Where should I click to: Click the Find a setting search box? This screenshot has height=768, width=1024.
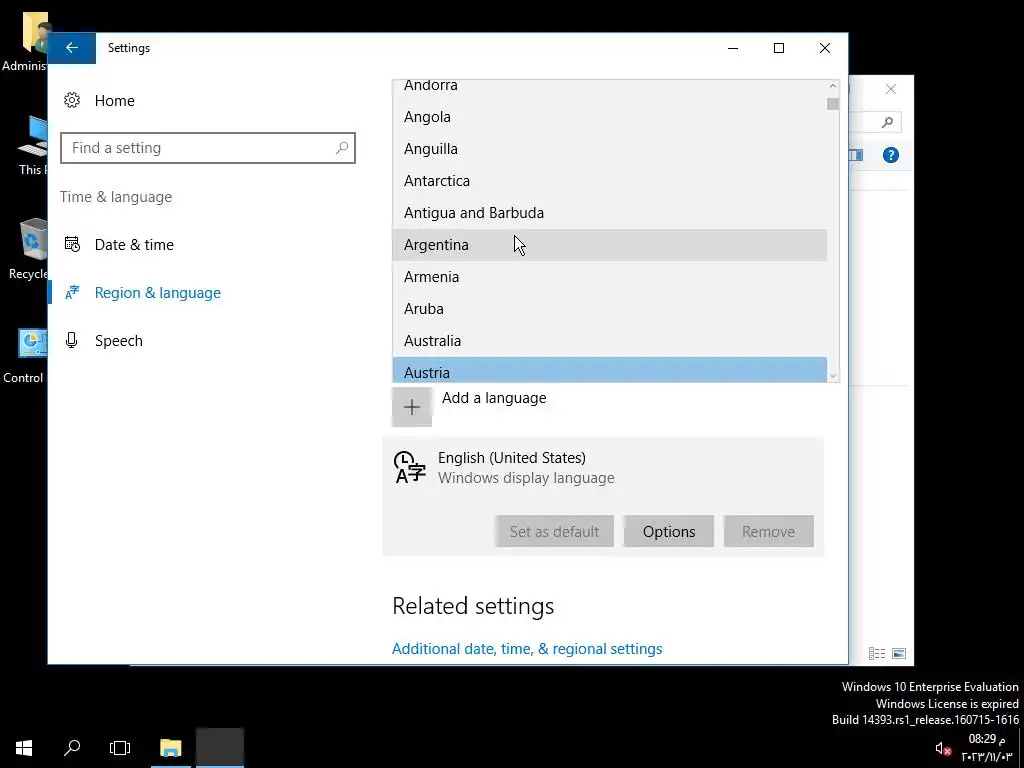[208, 148]
